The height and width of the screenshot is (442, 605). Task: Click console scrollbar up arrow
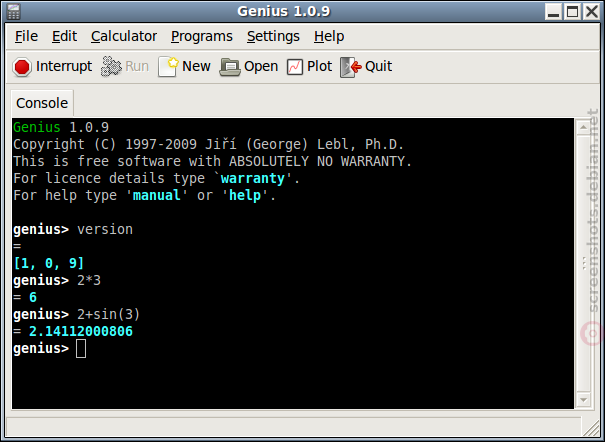click(583, 127)
